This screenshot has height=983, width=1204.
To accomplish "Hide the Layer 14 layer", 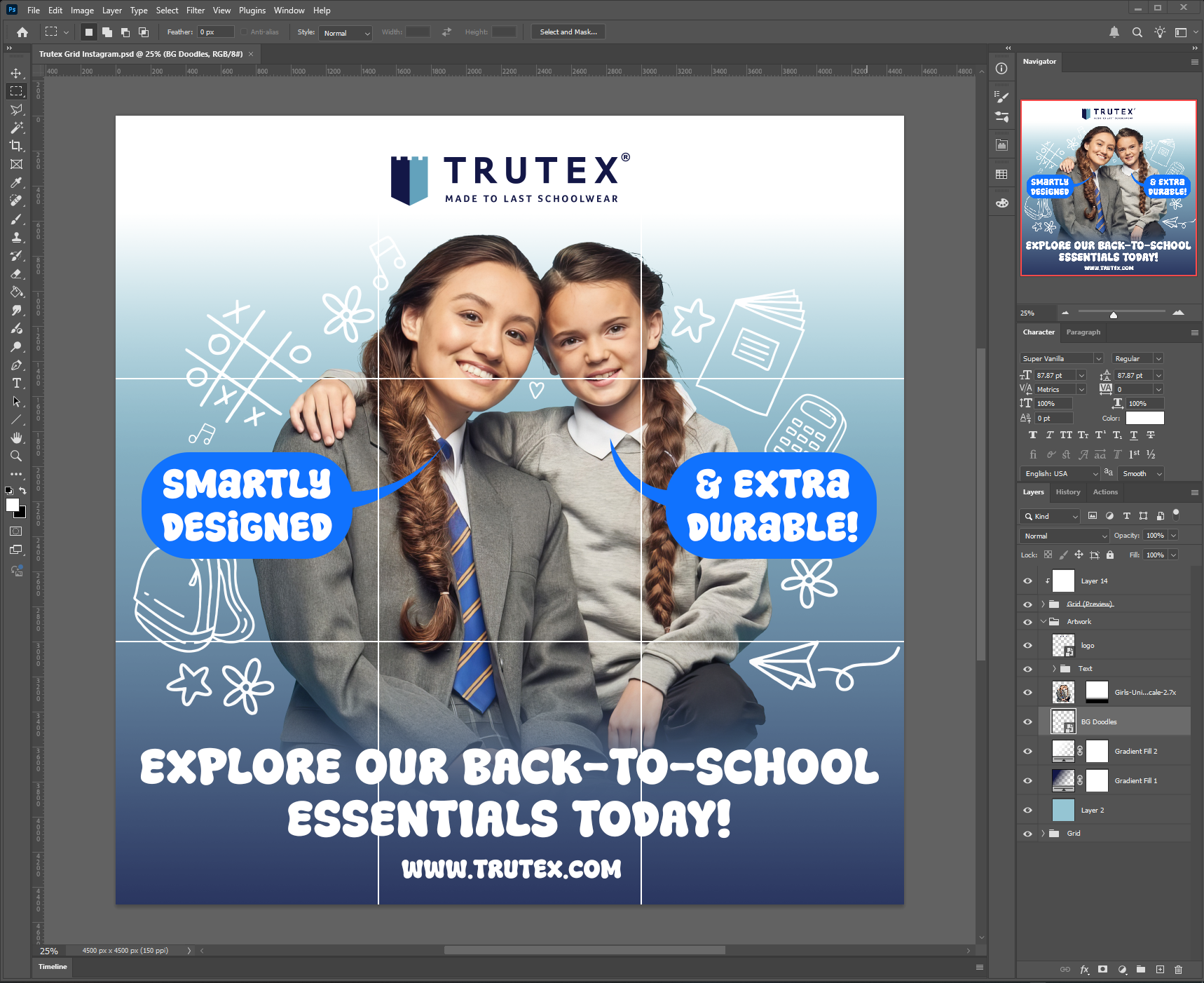I will point(1027,581).
